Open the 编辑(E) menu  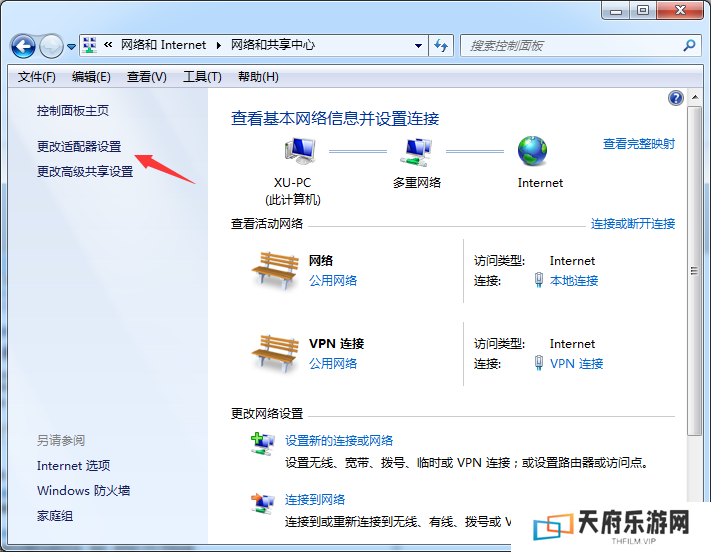(91, 77)
